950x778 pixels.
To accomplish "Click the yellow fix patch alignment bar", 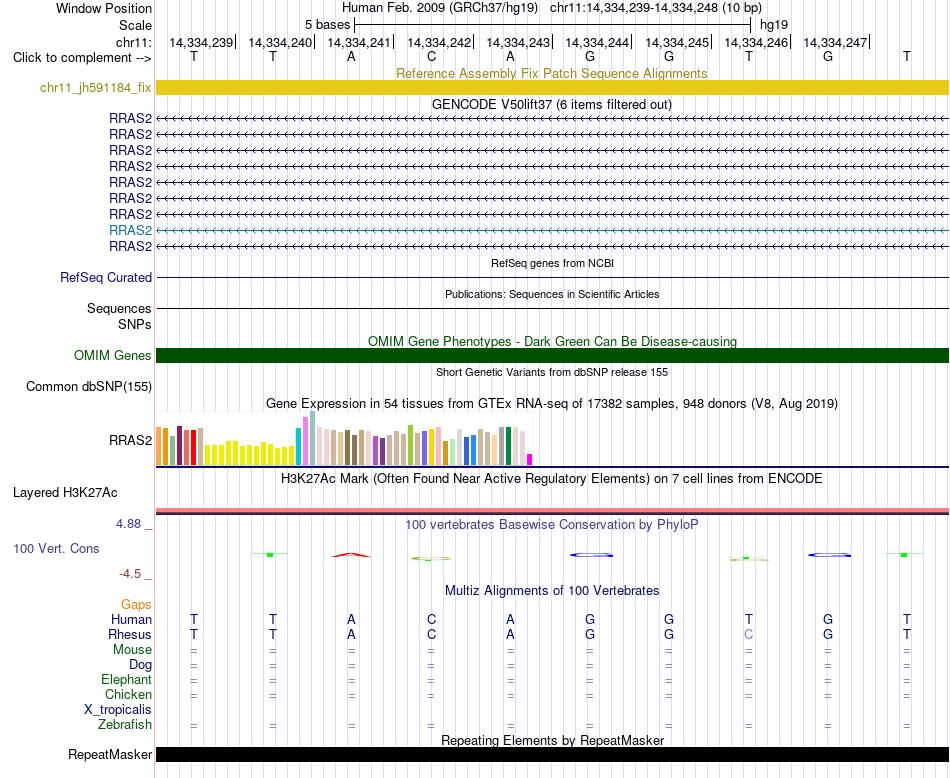I will 552,87.
